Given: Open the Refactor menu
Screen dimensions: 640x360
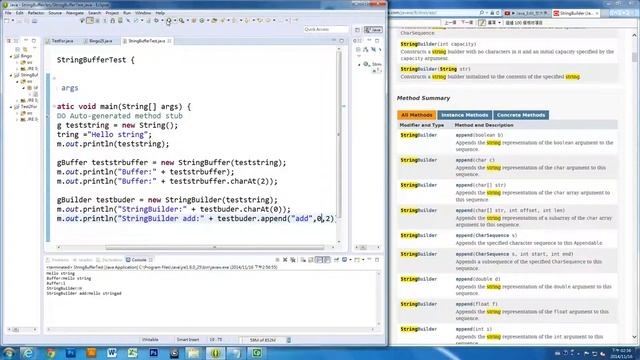Looking at the screenshot, I should click(x=36, y=13).
